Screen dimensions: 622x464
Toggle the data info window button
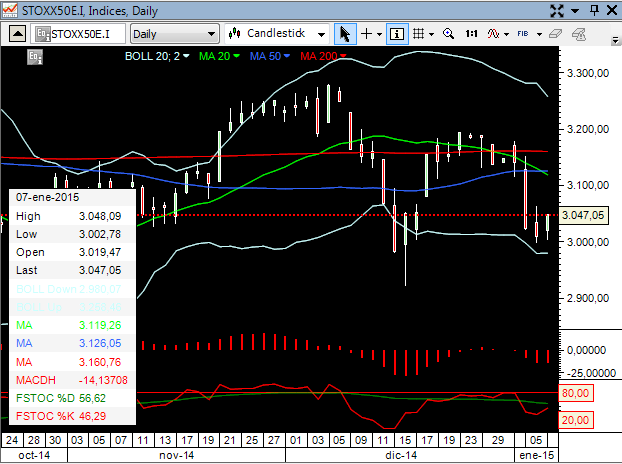pyautogui.click(x=397, y=34)
